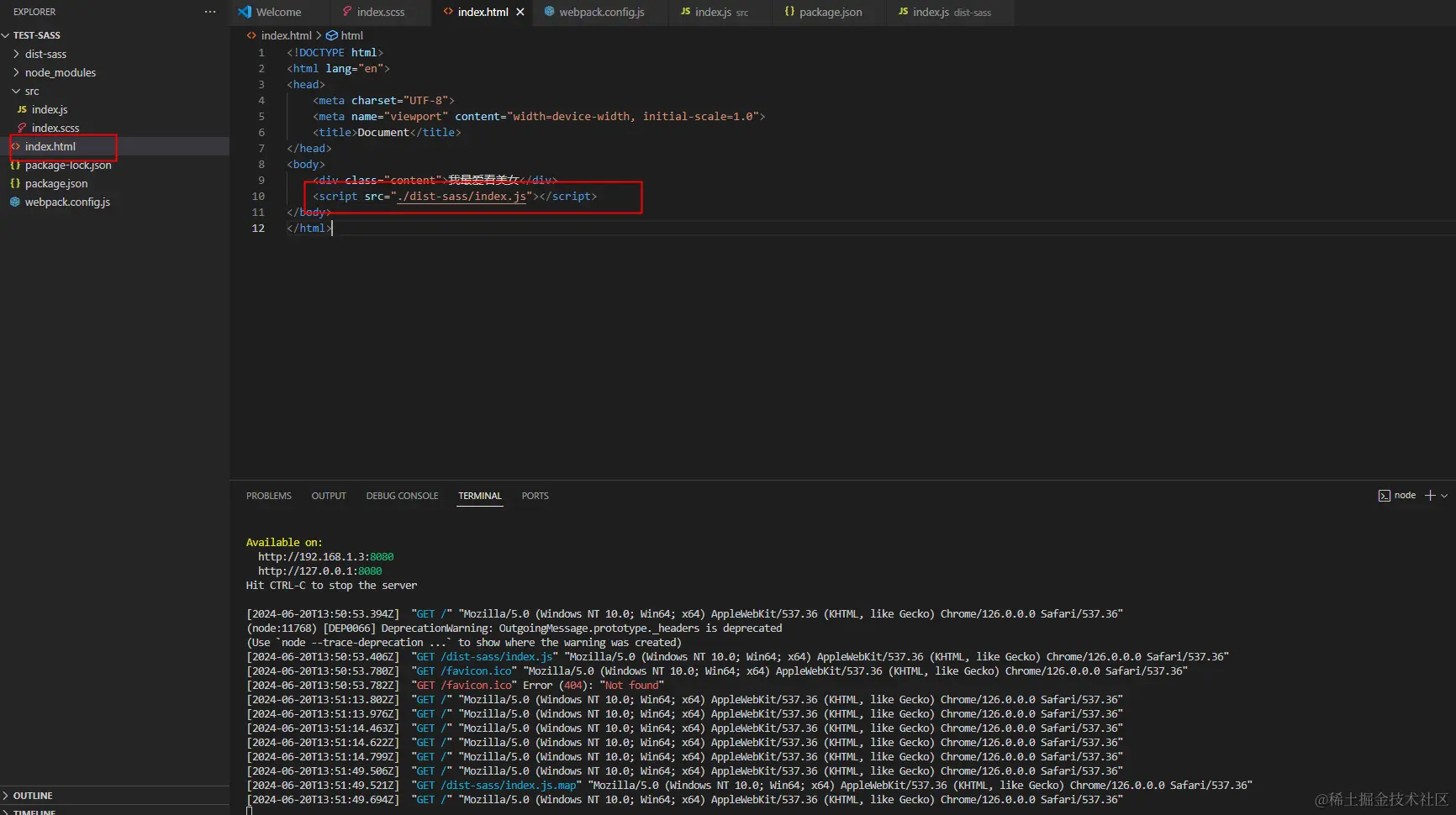Place cursor on the <!DOCTYPE html> line

pos(335,52)
